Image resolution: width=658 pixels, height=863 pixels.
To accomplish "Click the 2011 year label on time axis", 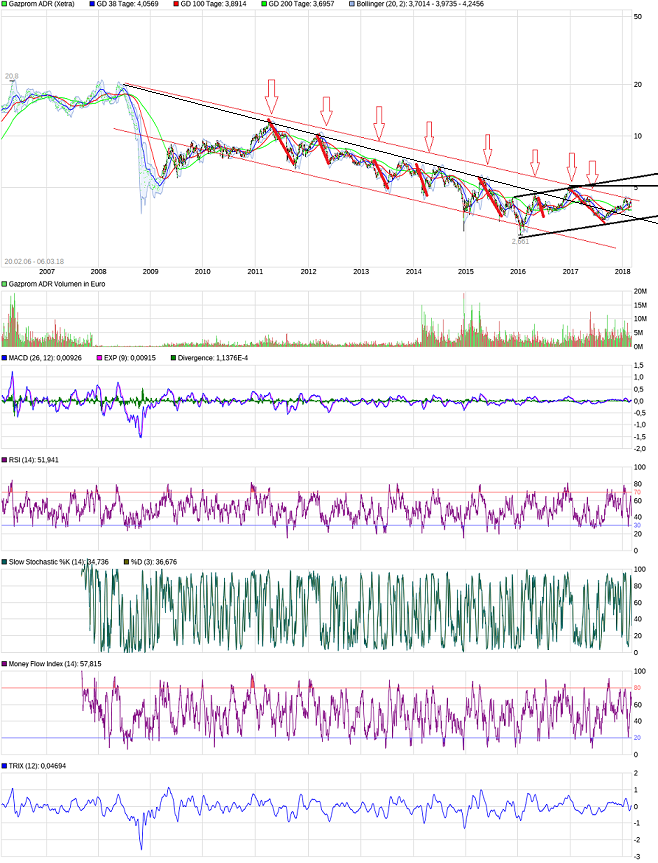I will pyautogui.click(x=255, y=271).
